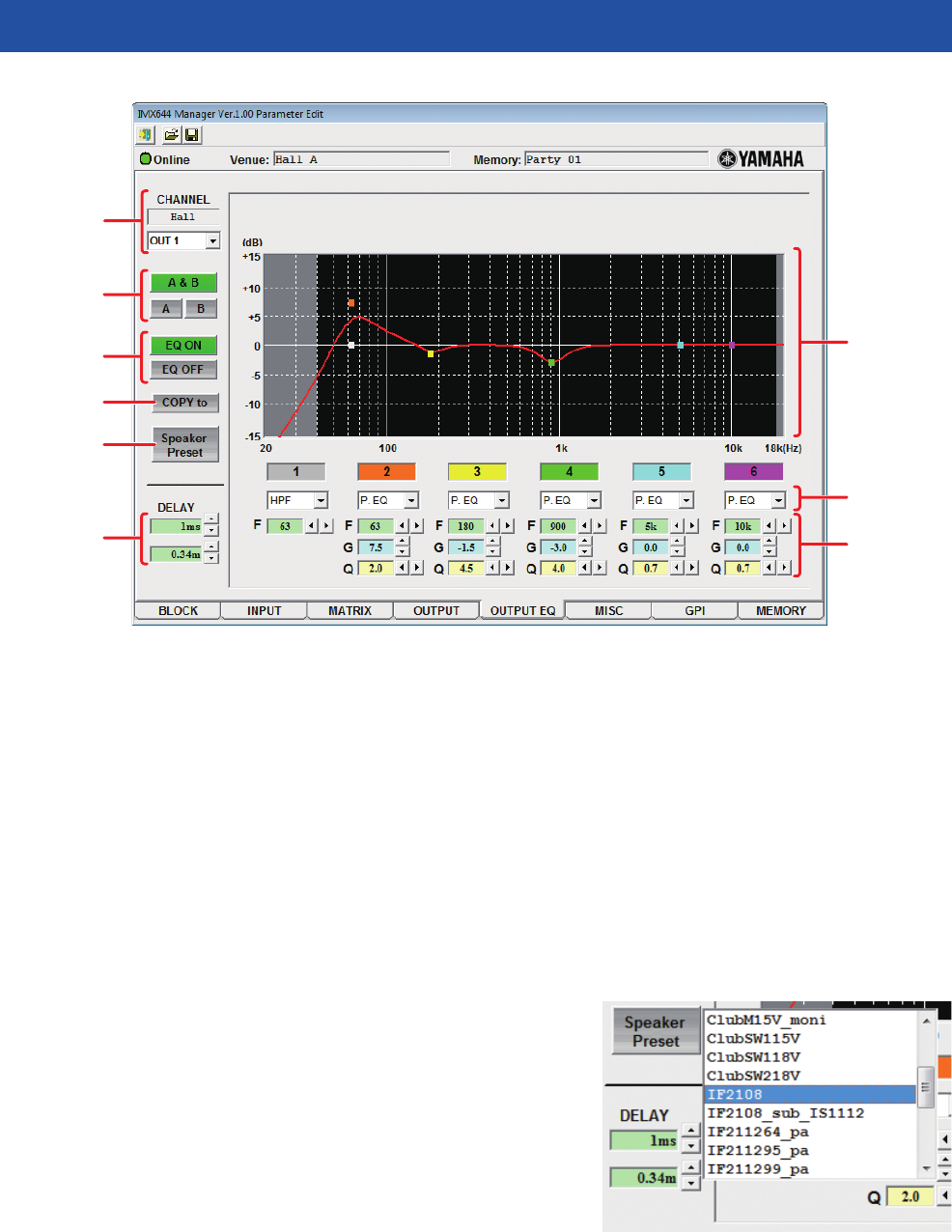This screenshot has width=952, height=1232.
Task: Switch to the MISC tab
Action: pos(608,611)
